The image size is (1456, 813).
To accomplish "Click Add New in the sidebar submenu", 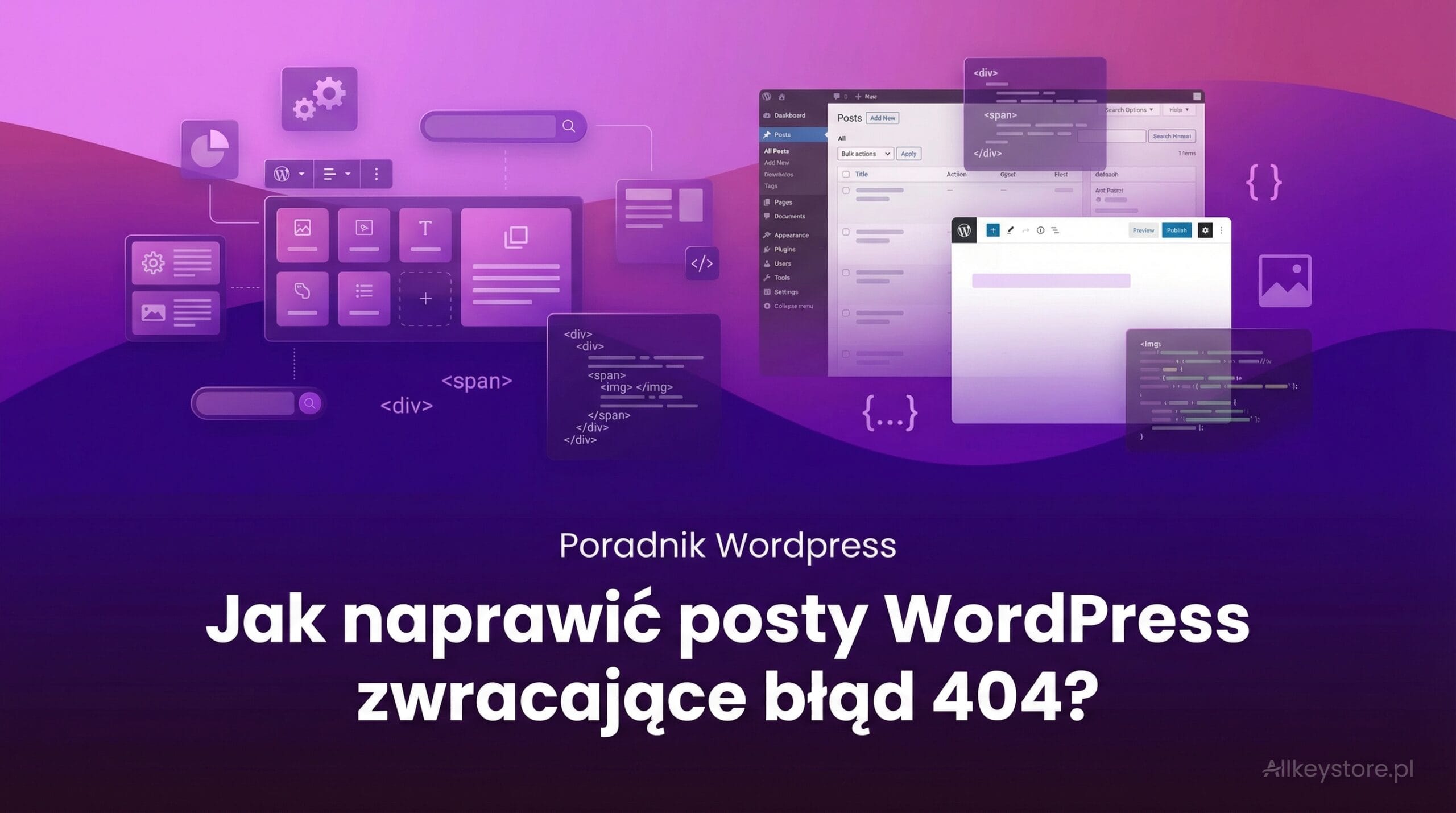I will 776,163.
